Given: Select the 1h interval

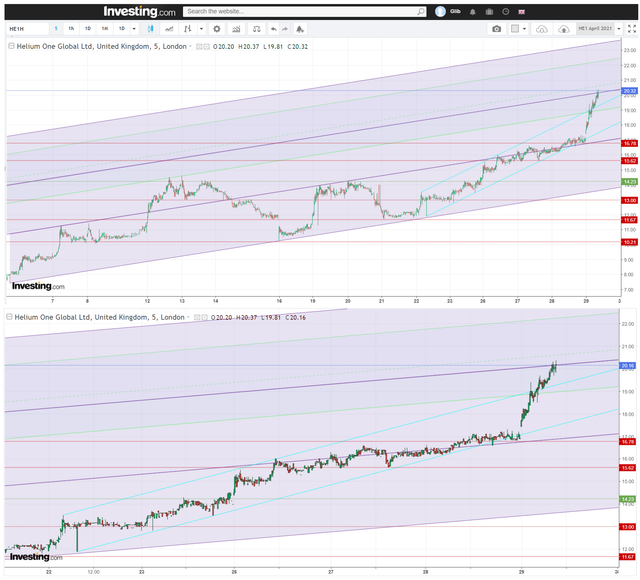Looking at the screenshot, I should pos(71,29).
